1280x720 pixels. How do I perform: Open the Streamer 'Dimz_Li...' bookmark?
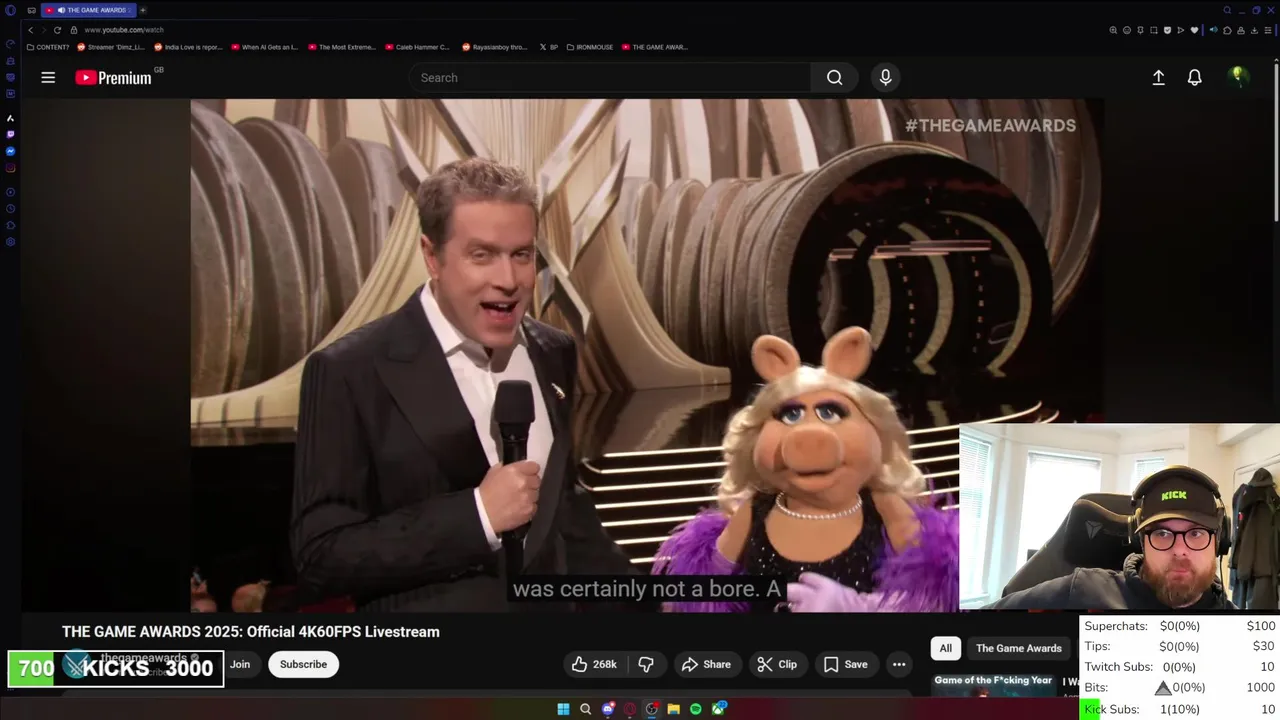point(111,47)
